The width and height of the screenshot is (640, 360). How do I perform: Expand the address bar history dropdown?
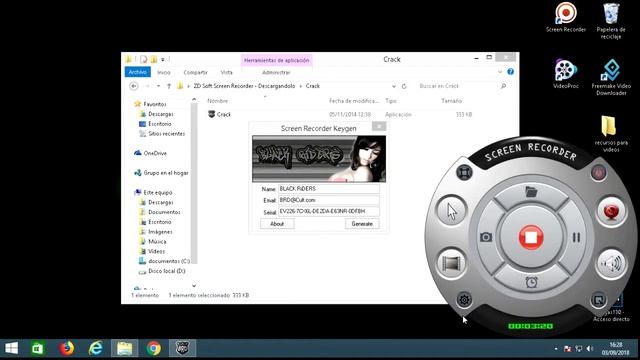pos(393,86)
